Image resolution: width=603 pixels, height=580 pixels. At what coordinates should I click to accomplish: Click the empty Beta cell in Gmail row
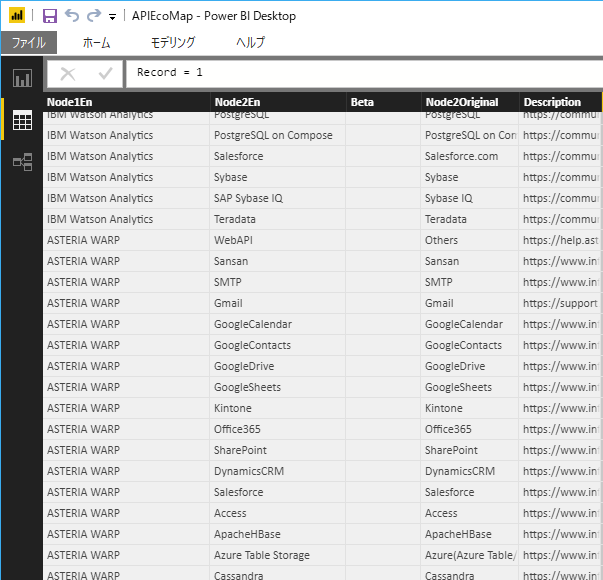383,303
